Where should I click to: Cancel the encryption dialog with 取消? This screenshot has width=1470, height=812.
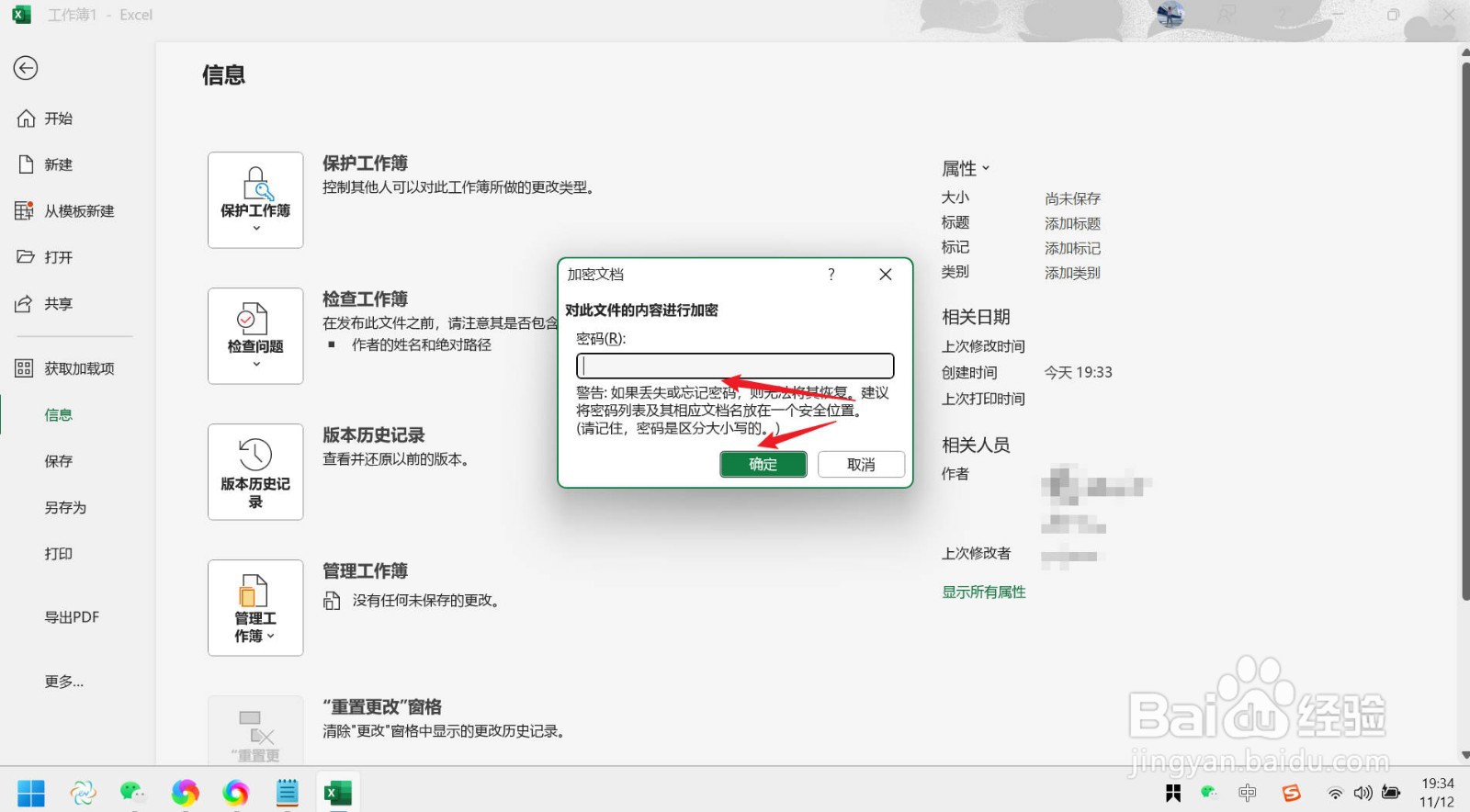pyautogui.click(x=861, y=465)
